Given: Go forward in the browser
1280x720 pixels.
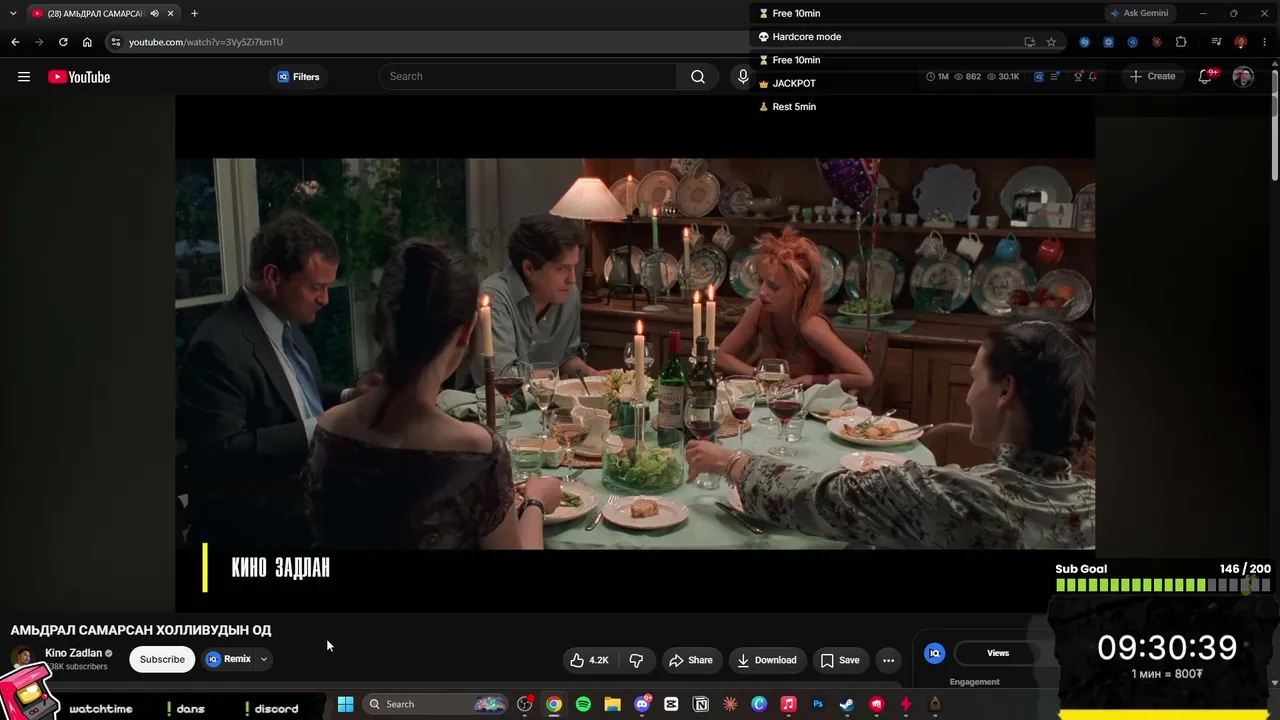Looking at the screenshot, I should 39,42.
